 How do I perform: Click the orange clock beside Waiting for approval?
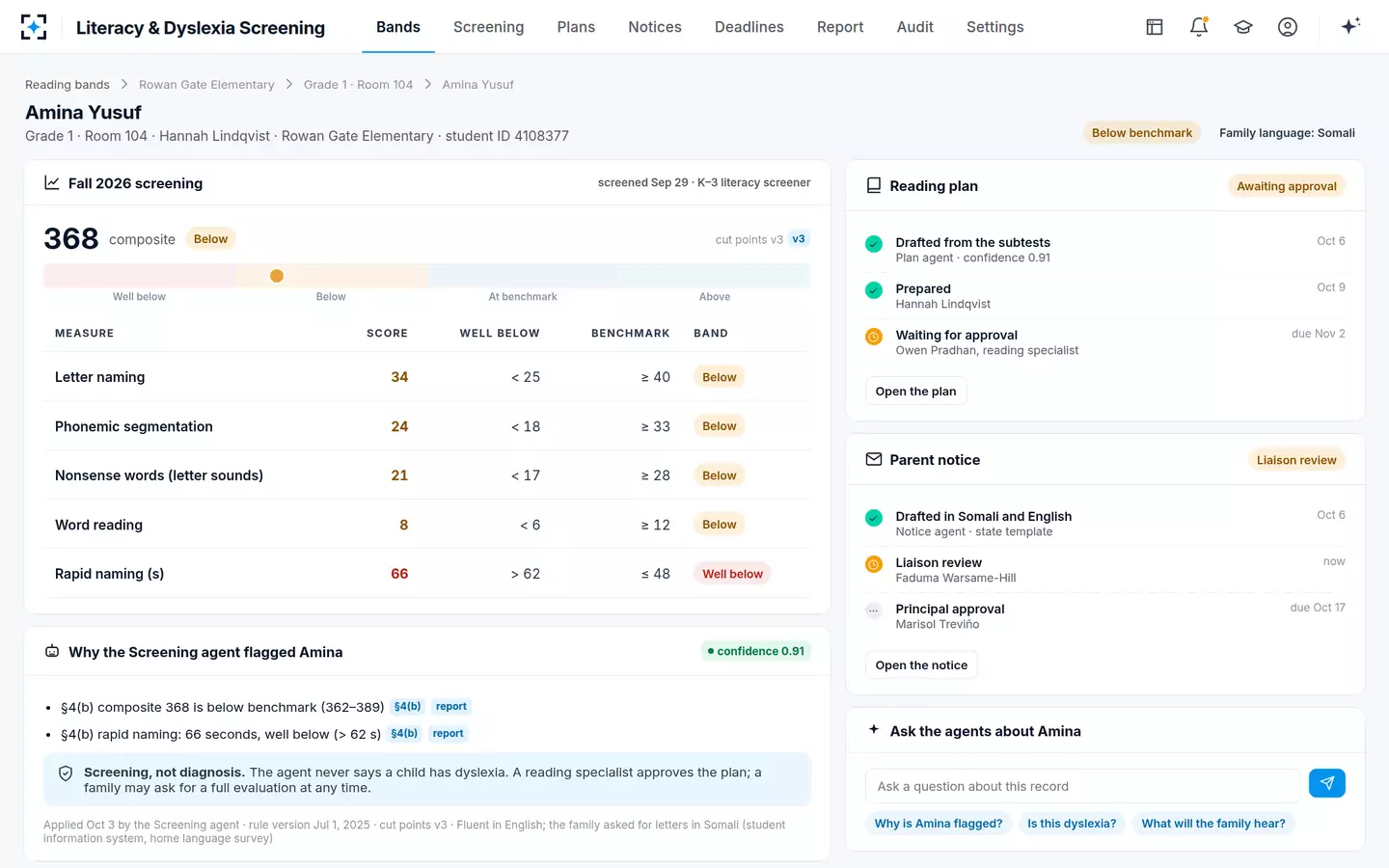coord(874,337)
